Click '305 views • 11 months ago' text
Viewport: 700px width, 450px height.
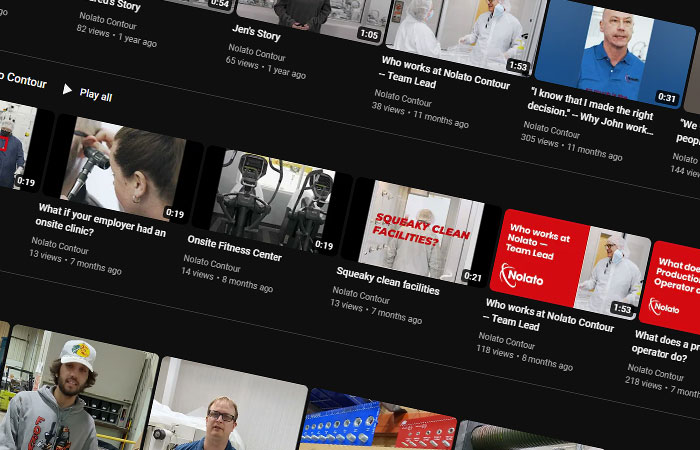tap(572, 148)
